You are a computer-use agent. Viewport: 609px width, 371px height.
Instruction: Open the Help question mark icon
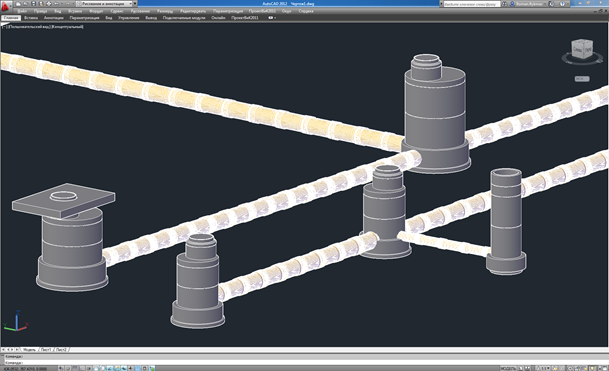[562, 4]
